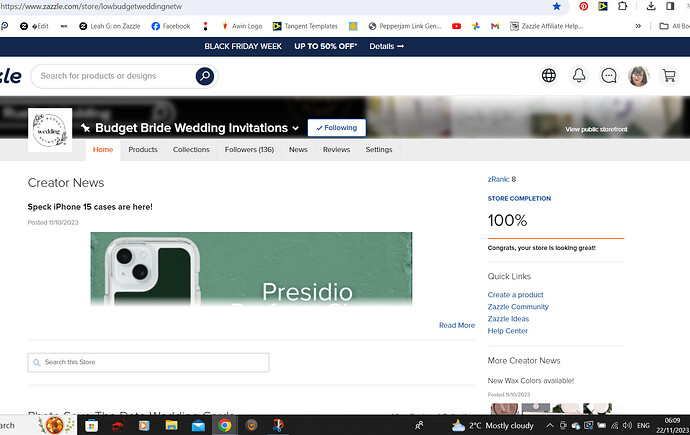Open the profile avatar menu
Viewport: 690px width, 435px height.
[x=639, y=76]
